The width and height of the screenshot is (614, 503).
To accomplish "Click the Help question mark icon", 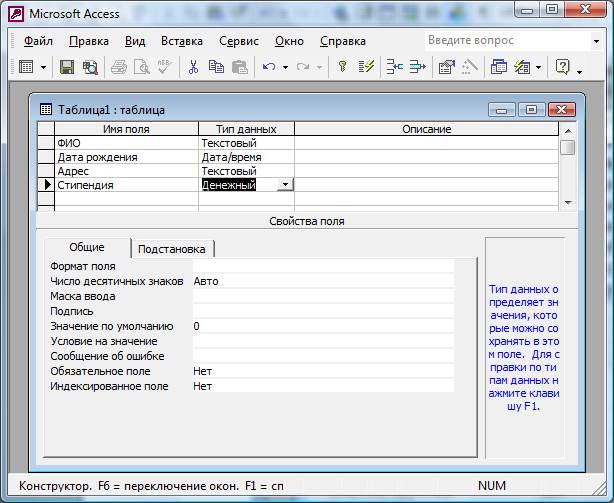I will 562,67.
